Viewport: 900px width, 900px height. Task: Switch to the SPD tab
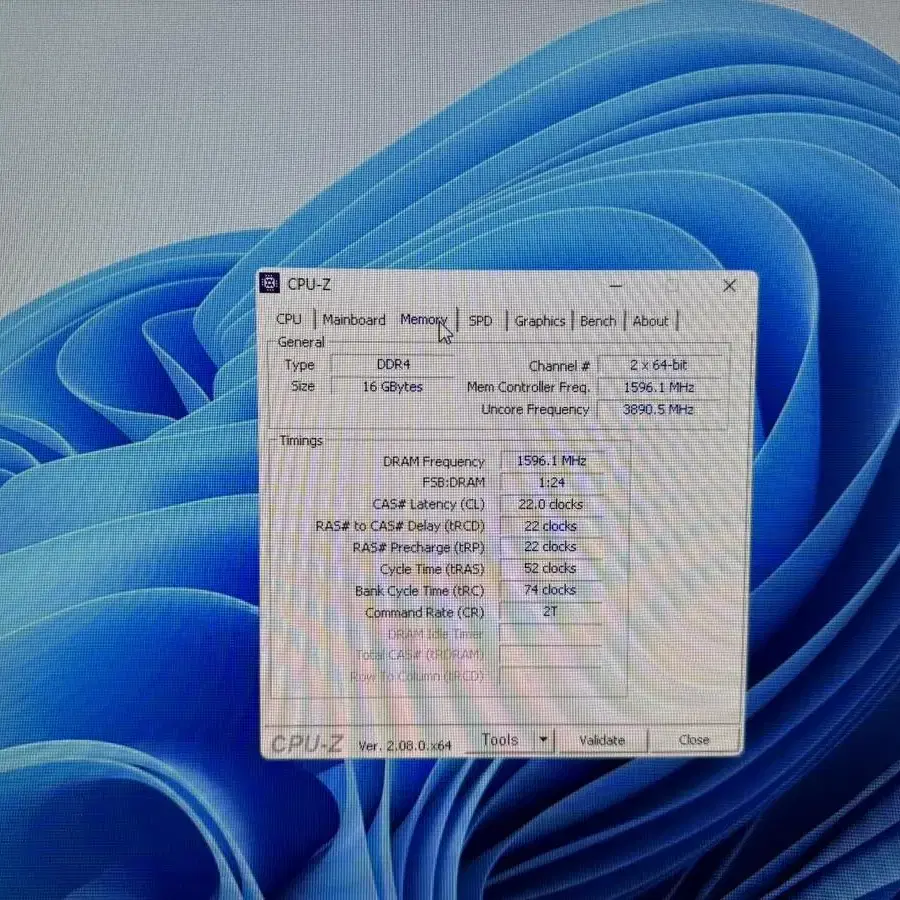[x=480, y=320]
